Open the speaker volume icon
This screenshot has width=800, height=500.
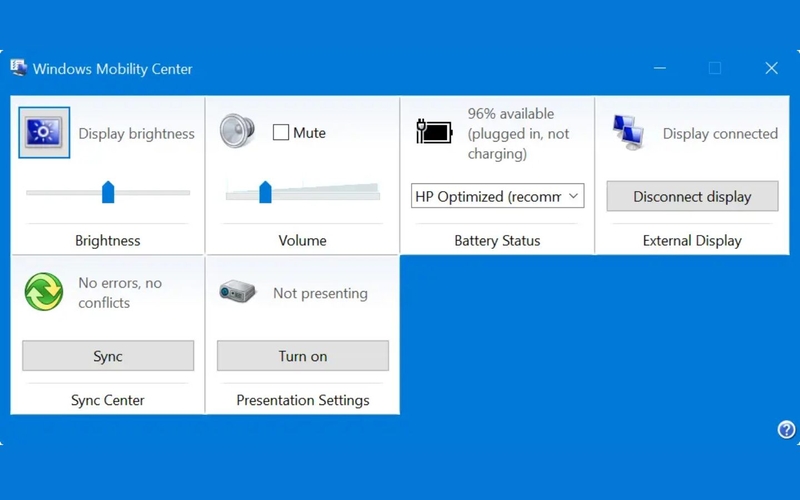click(x=237, y=131)
